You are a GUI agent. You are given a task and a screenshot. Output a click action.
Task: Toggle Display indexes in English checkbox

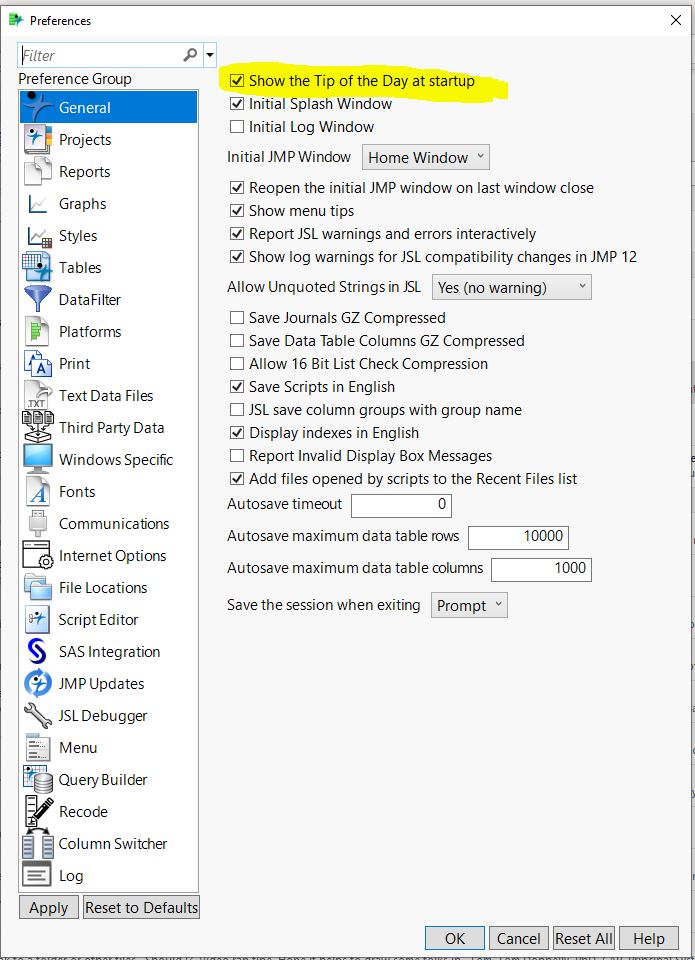[236, 433]
